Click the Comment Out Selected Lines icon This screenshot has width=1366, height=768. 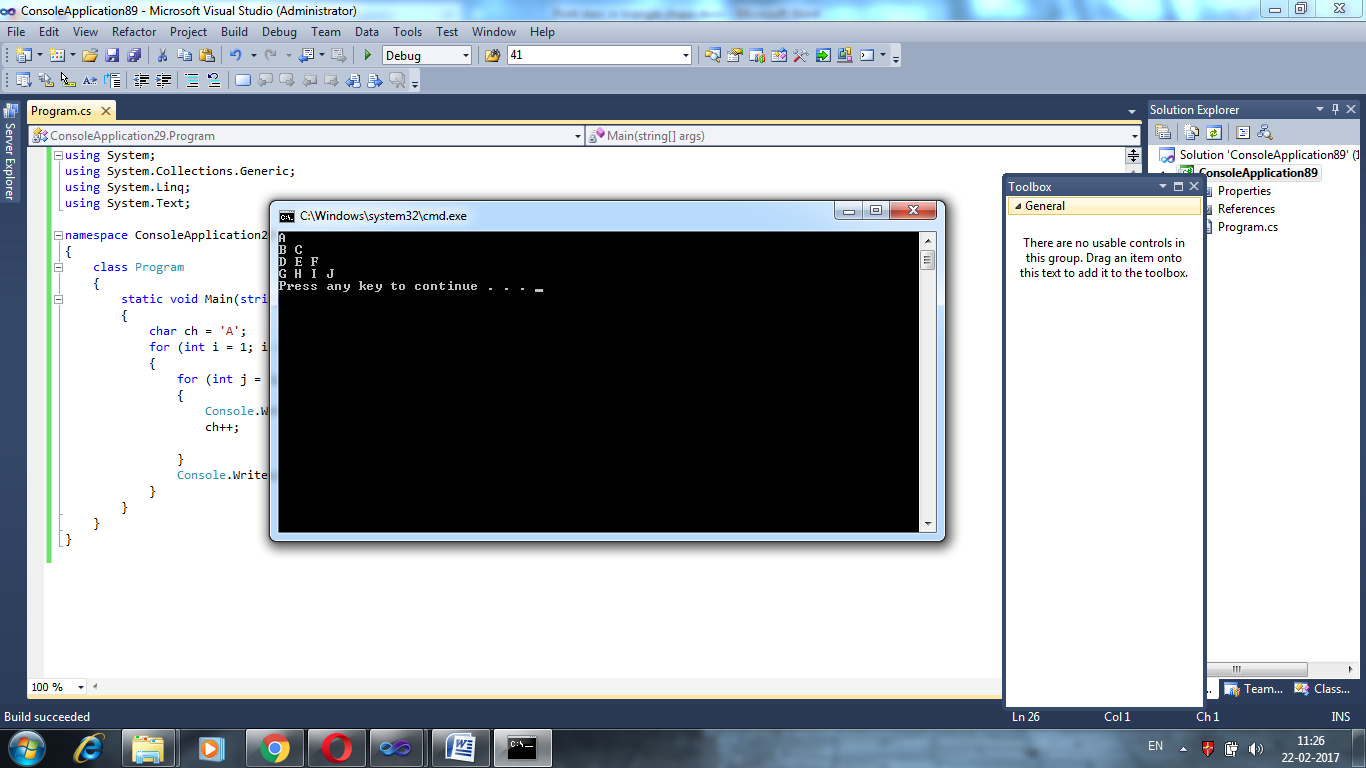point(190,80)
